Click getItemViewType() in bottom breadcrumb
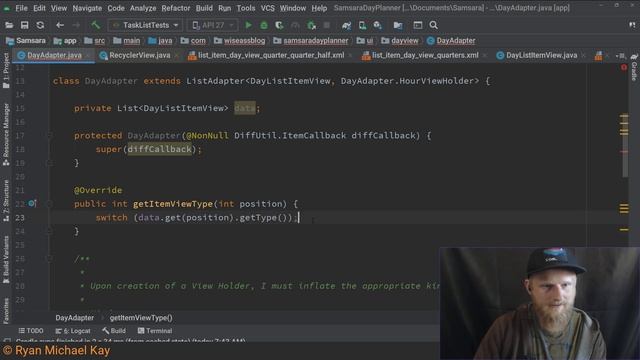This screenshot has width=640, height=360. click(141, 318)
